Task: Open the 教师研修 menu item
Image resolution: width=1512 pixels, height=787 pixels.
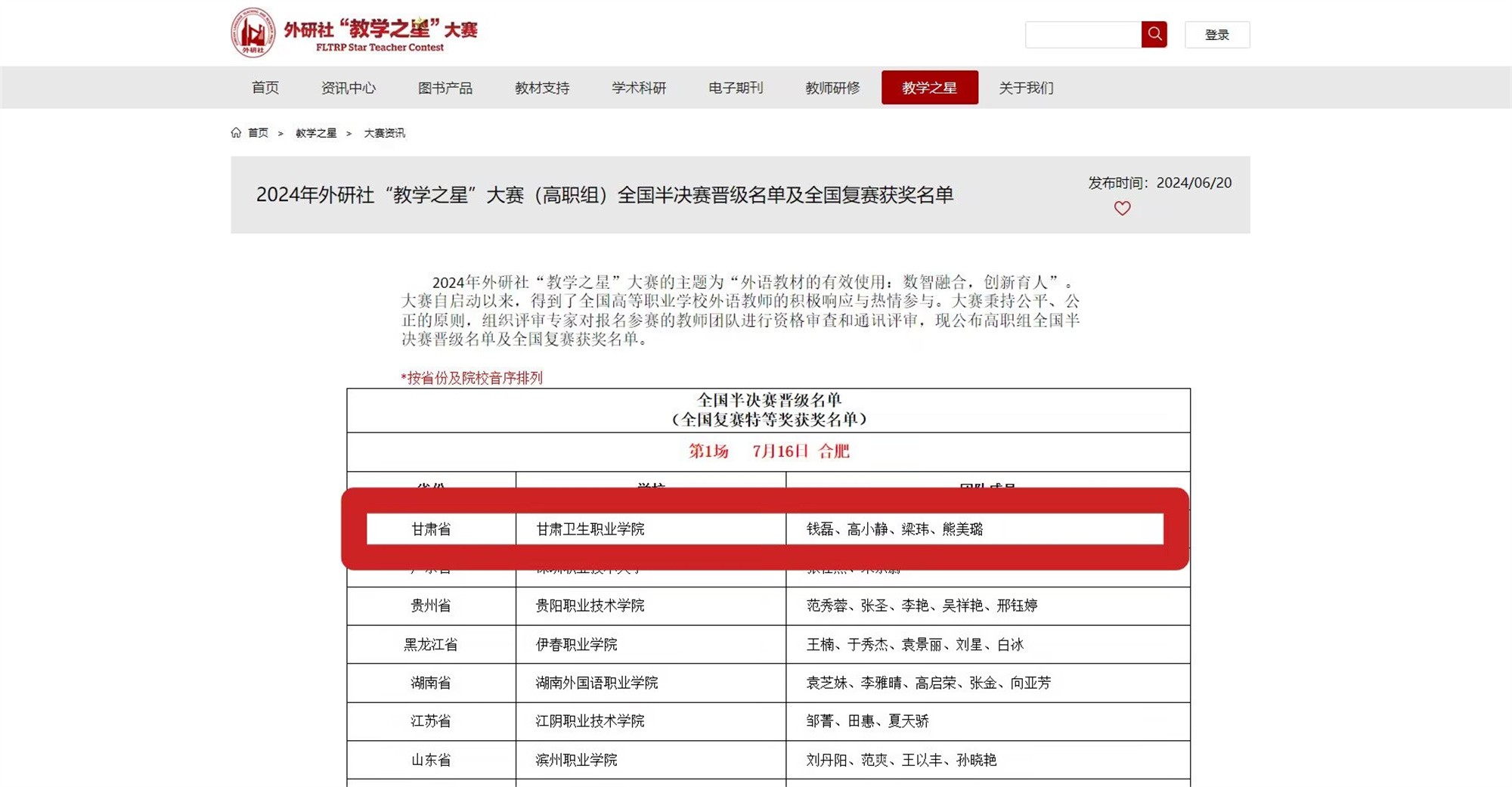Action: click(832, 88)
